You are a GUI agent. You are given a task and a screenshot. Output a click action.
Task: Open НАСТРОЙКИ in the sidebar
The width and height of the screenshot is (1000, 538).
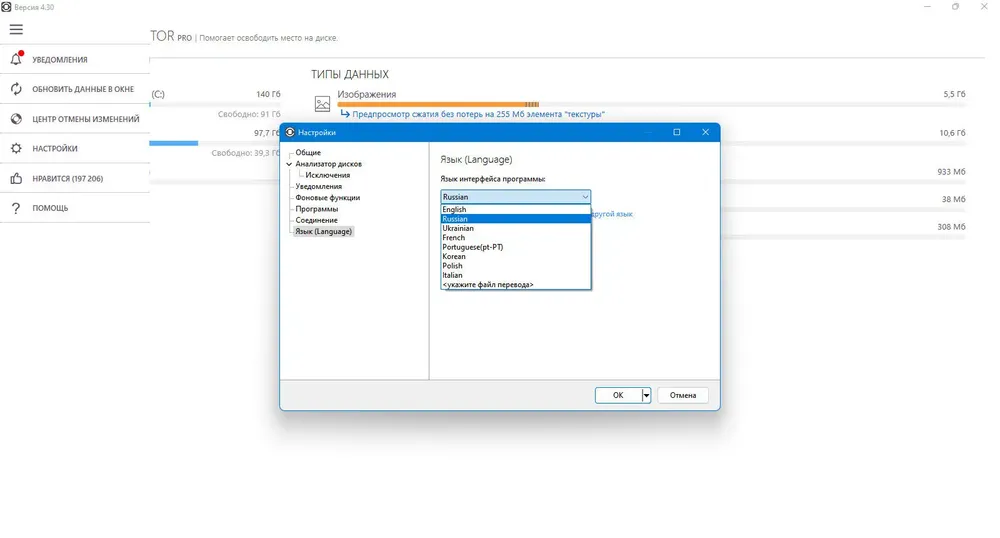point(55,149)
